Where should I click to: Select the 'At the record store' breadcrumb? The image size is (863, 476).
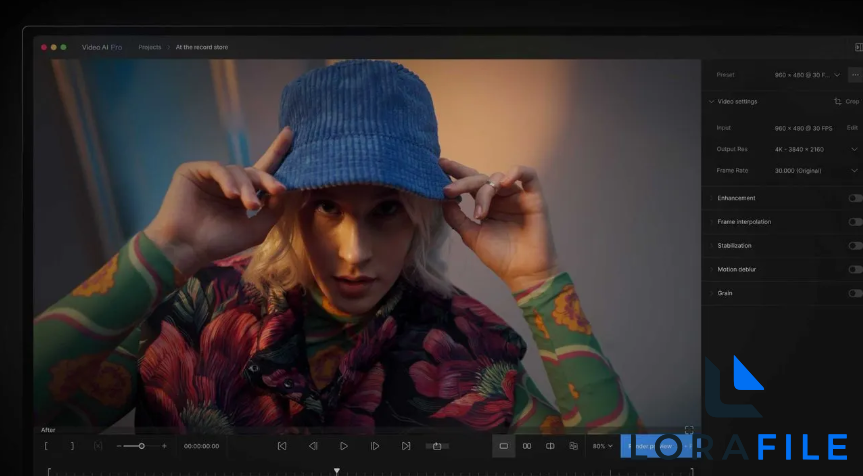click(201, 47)
